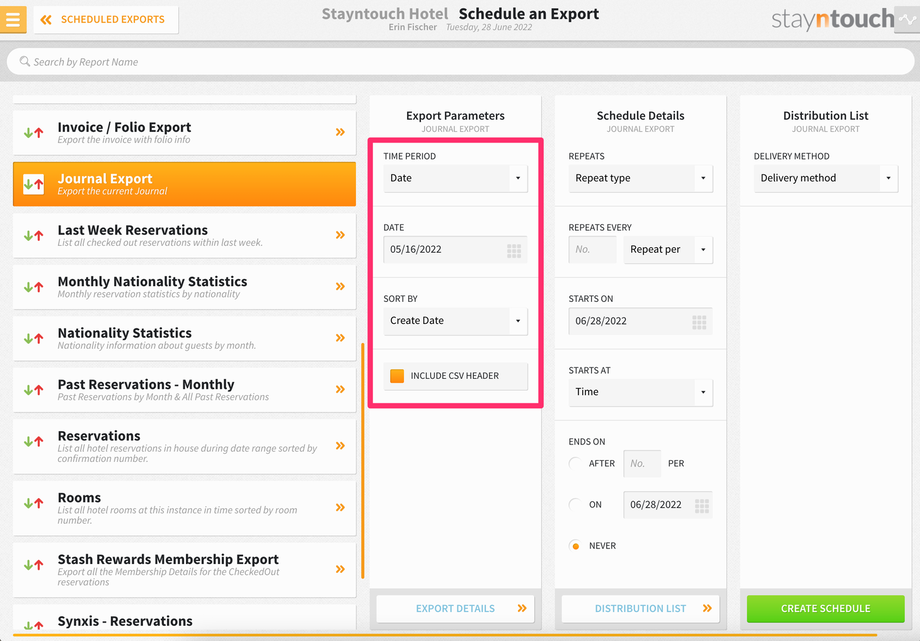Image resolution: width=920 pixels, height=641 pixels.
Task: Click Journal Export up-down arrows icon
Action: [33, 184]
